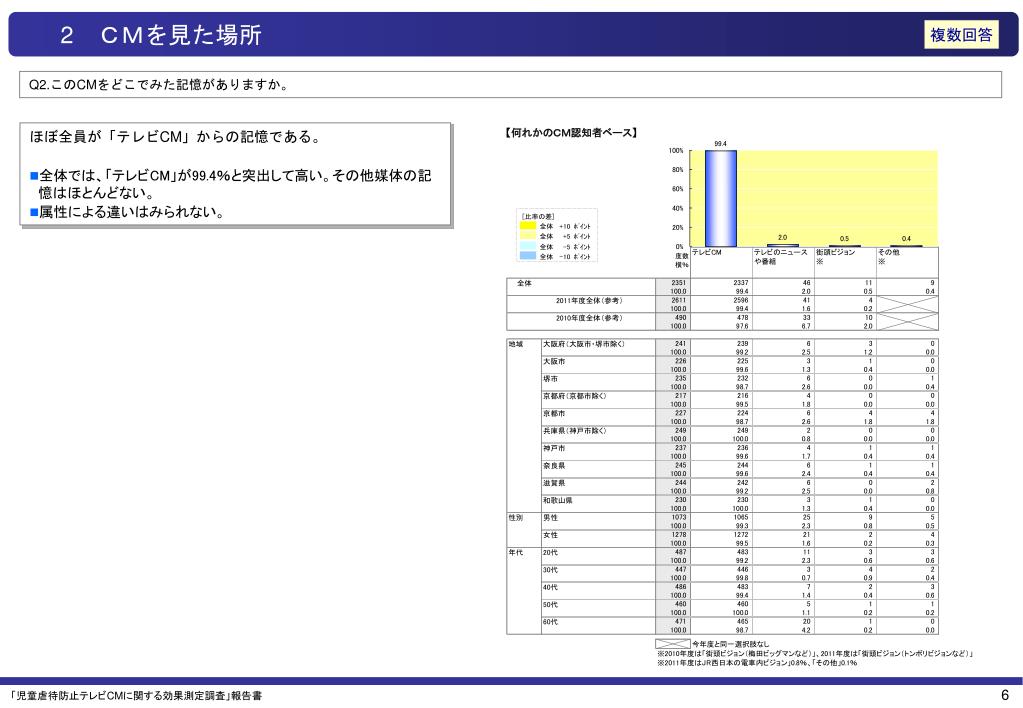The height and width of the screenshot is (708, 1023).
Task: Click the '[比率の差]' legend title
Action: (x=538, y=217)
